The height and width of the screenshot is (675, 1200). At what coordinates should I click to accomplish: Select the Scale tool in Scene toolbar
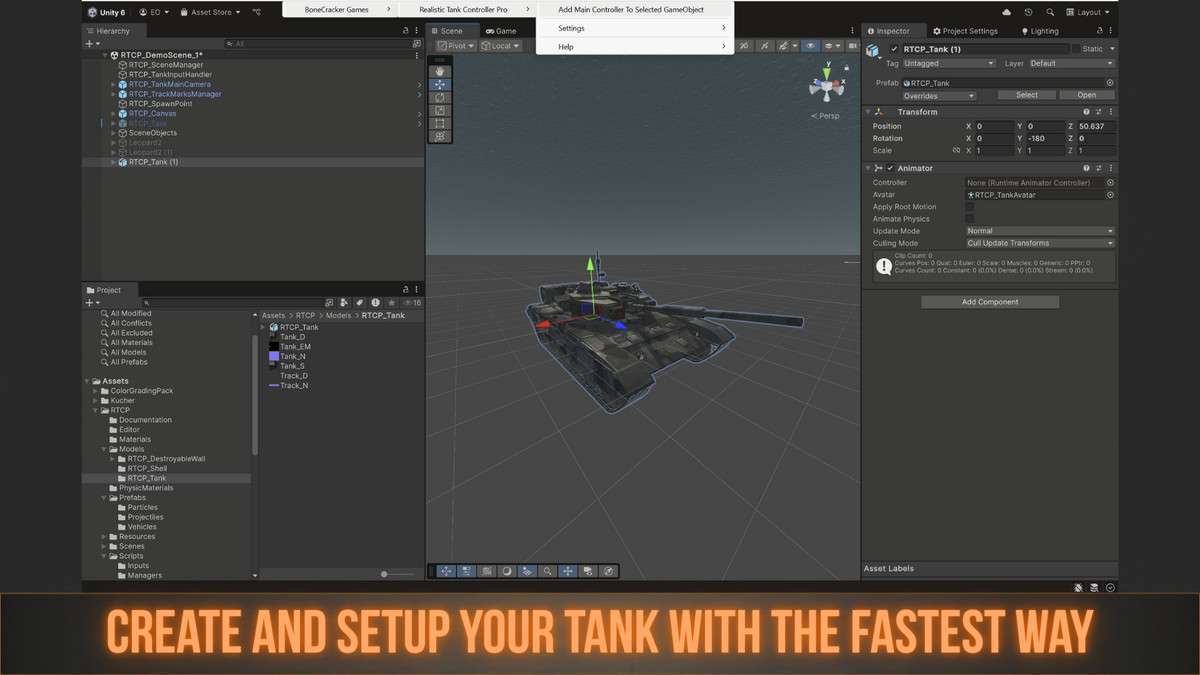pos(440,111)
